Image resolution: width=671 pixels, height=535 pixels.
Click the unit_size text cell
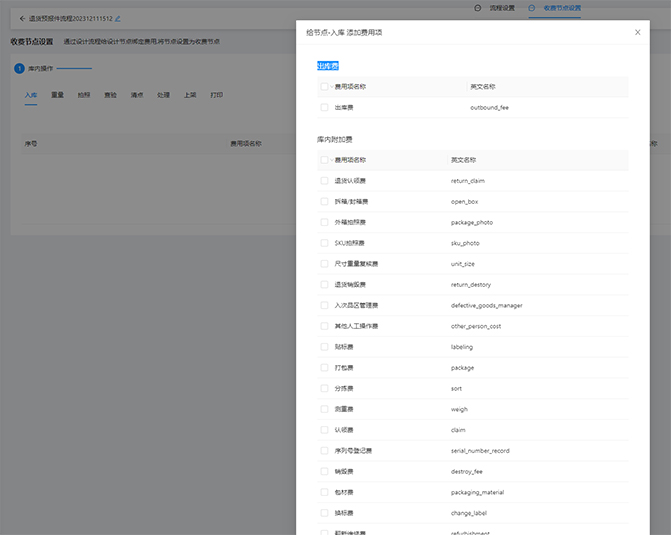(x=463, y=264)
